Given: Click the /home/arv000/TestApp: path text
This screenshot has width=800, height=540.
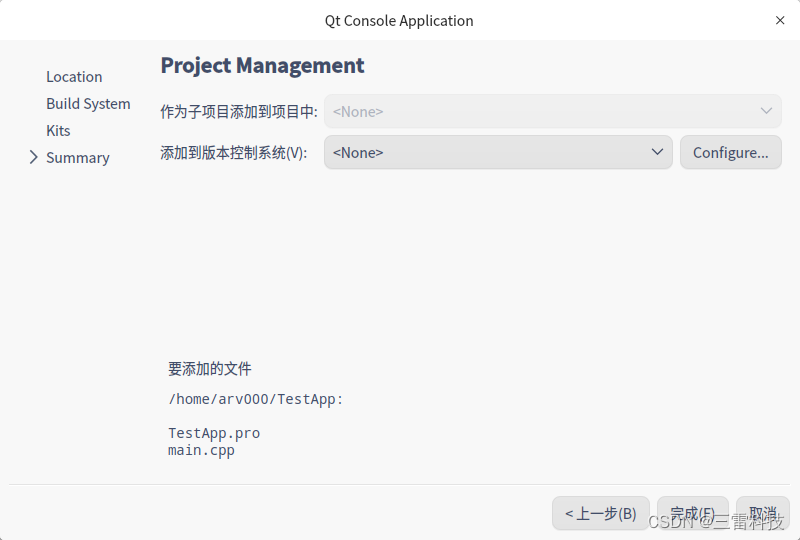Looking at the screenshot, I should pyautogui.click(x=256, y=399).
